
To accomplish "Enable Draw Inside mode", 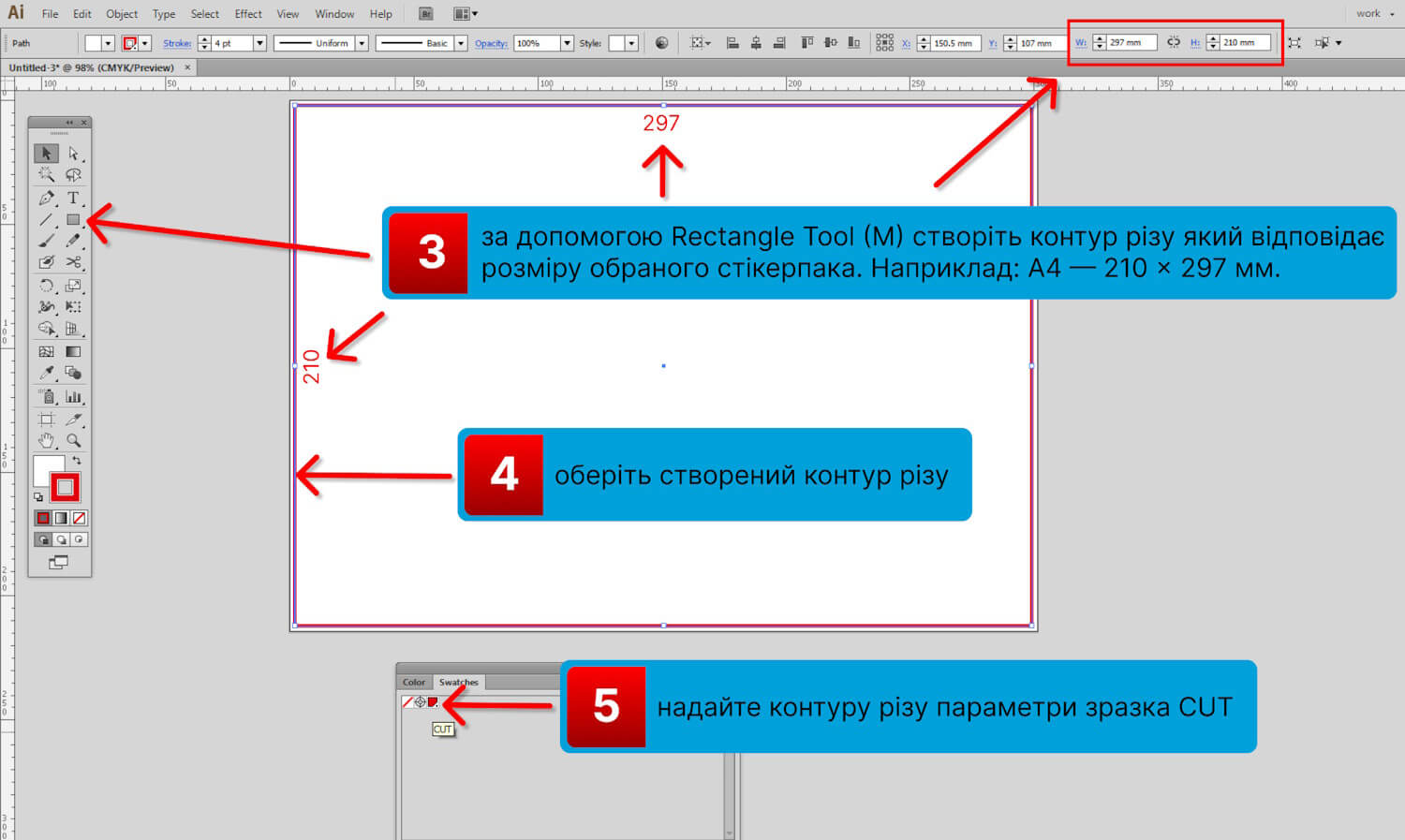I will coord(79,539).
